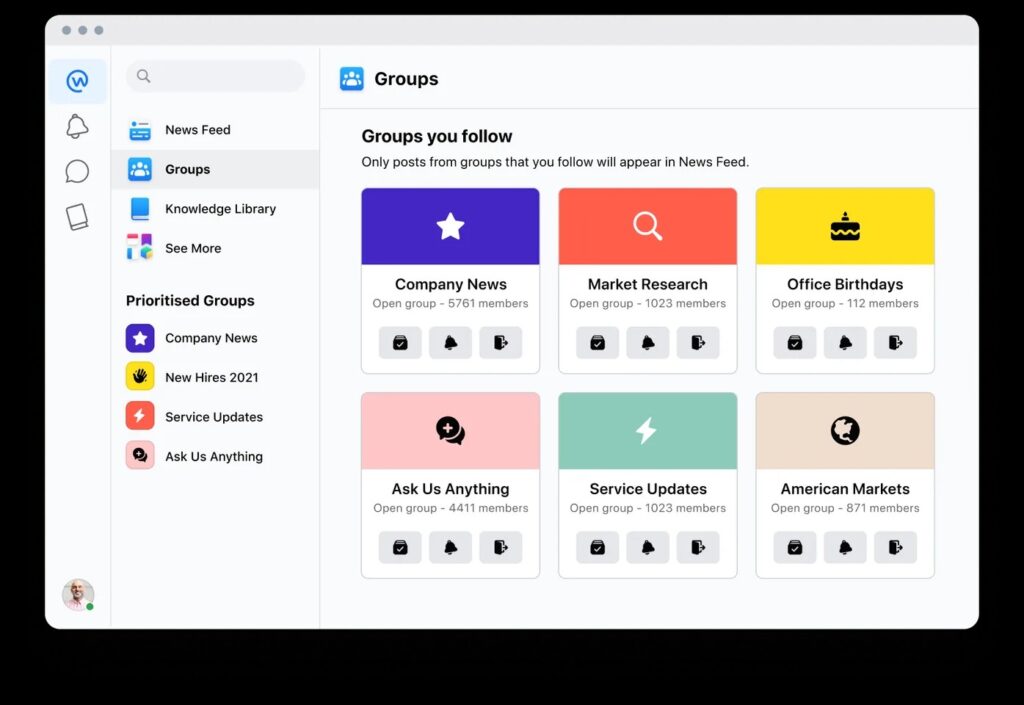Click the Workplace home logo icon
Image resolution: width=1024 pixels, height=705 pixels.
tap(77, 81)
